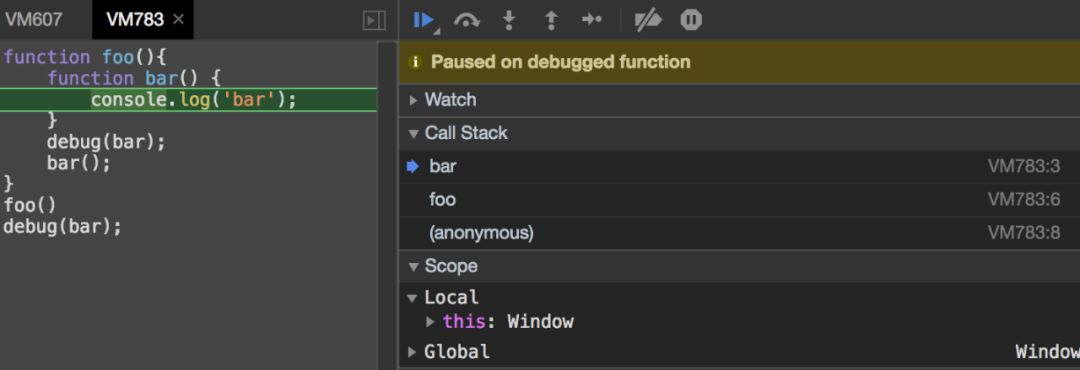This screenshot has height=370, width=1080.
Task: Step out of current function
Action: point(551,21)
